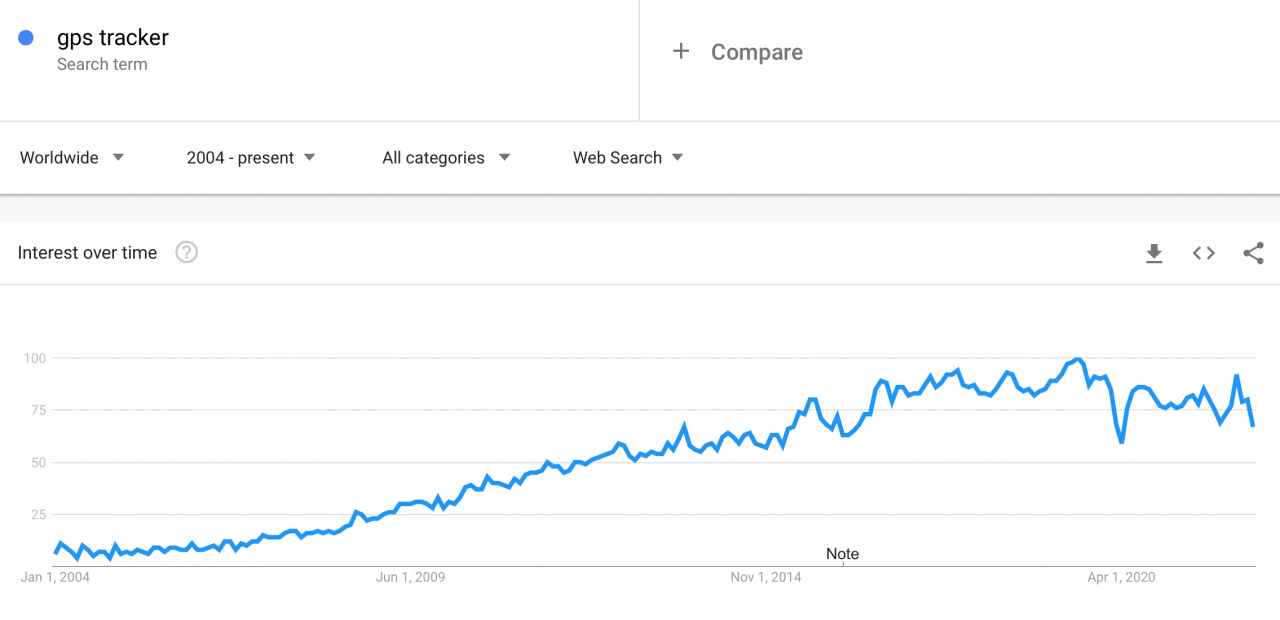
Task: Open the embed code icon
Action: pyautogui.click(x=1203, y=253)
